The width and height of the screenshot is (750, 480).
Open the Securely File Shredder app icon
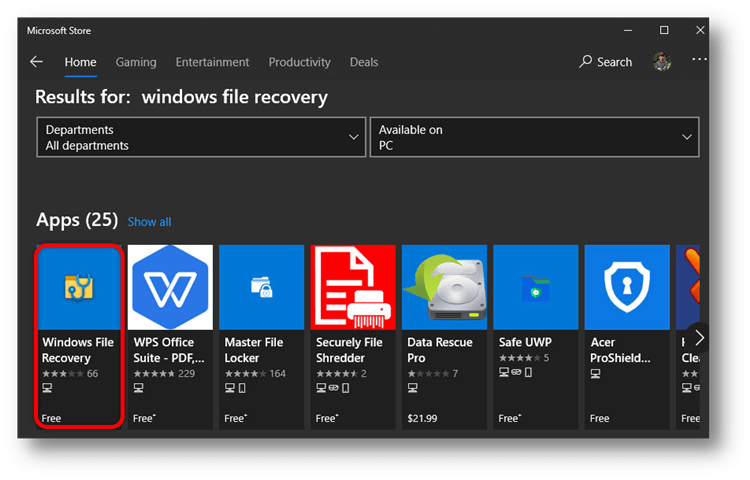(x=353, y=287)
